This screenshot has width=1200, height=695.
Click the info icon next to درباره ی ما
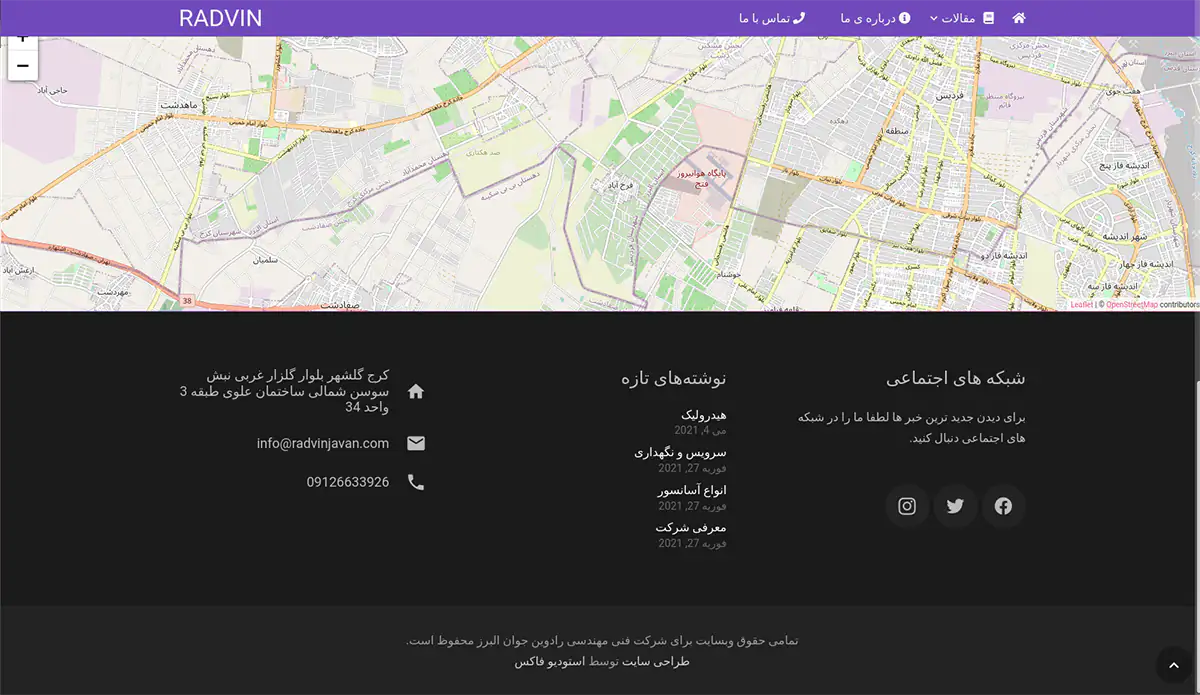tap(906, 17)
